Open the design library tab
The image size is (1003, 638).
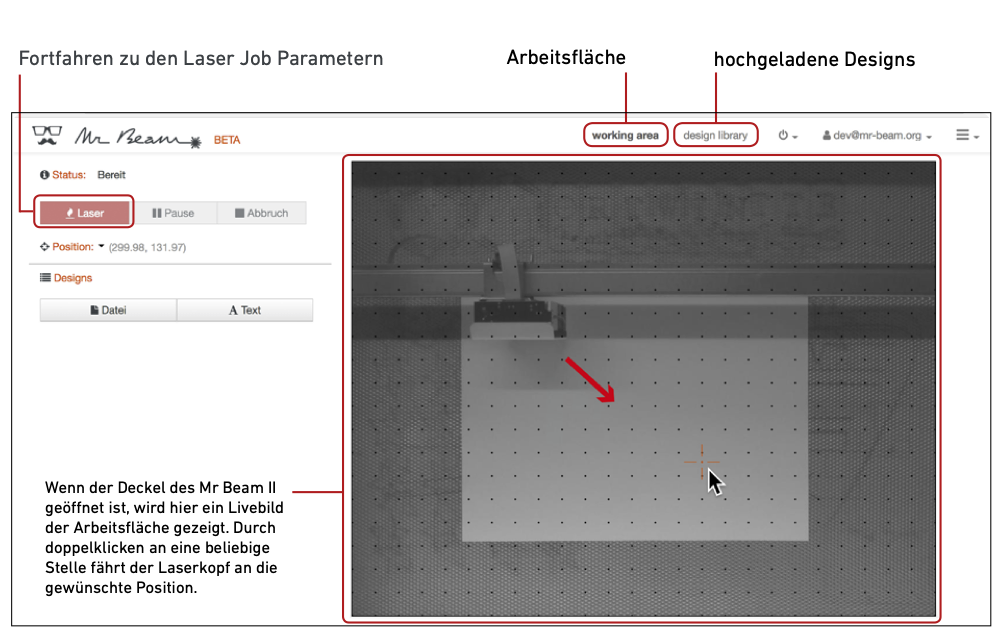coord(715,135)
